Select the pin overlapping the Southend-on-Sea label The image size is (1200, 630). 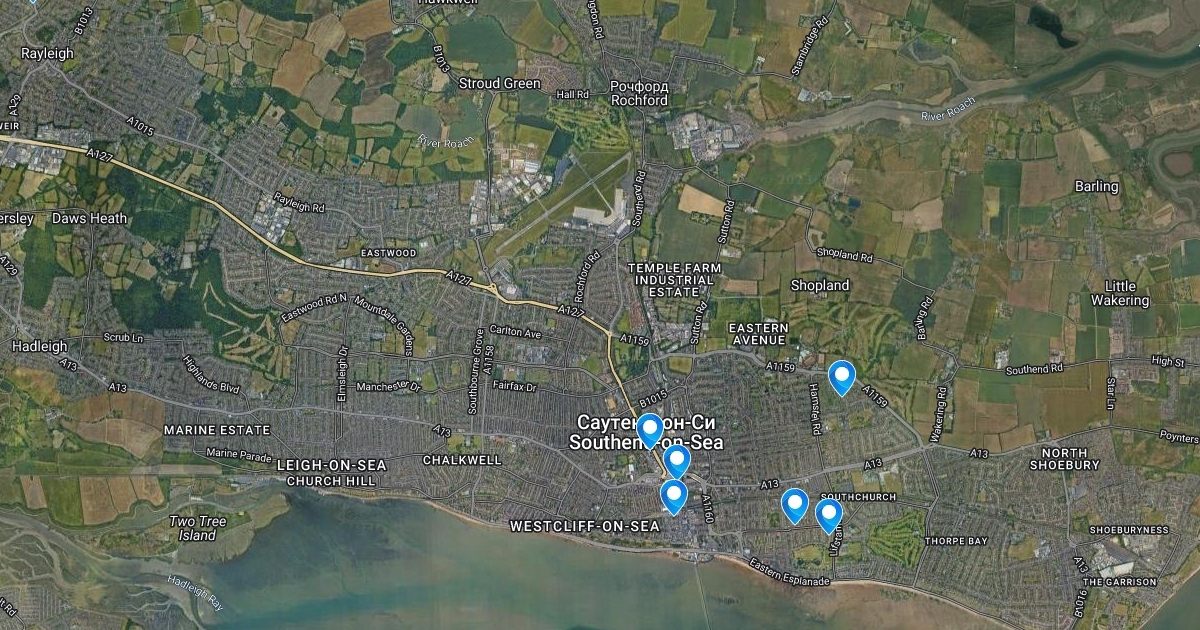[x=649, y=429]
